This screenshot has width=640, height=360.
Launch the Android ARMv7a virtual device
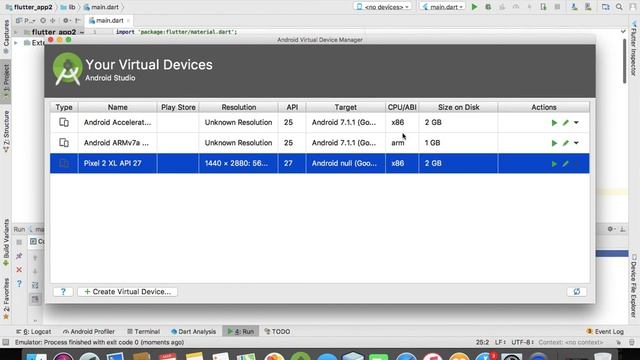[554, 143]
